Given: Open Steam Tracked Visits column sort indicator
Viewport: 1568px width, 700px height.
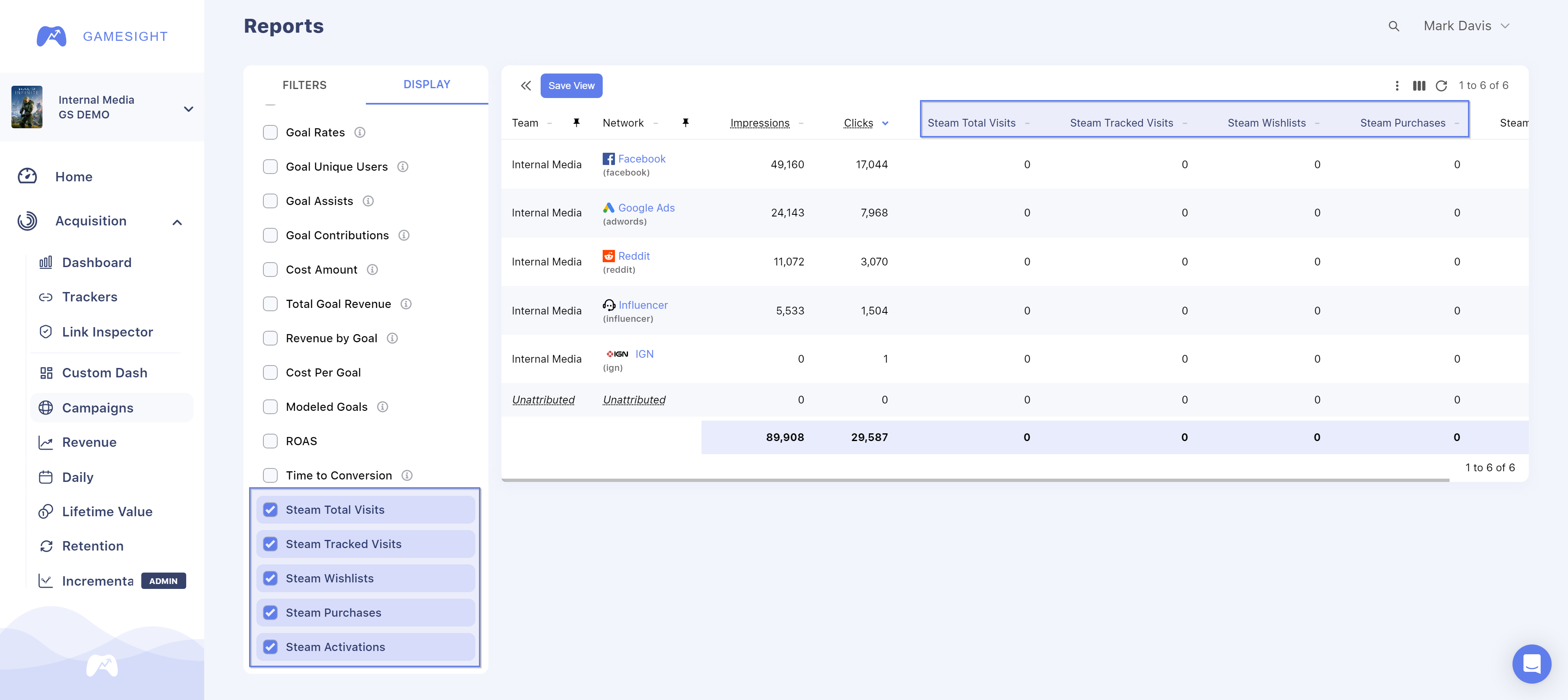Looking at the screenshot, I should 1185,123.
